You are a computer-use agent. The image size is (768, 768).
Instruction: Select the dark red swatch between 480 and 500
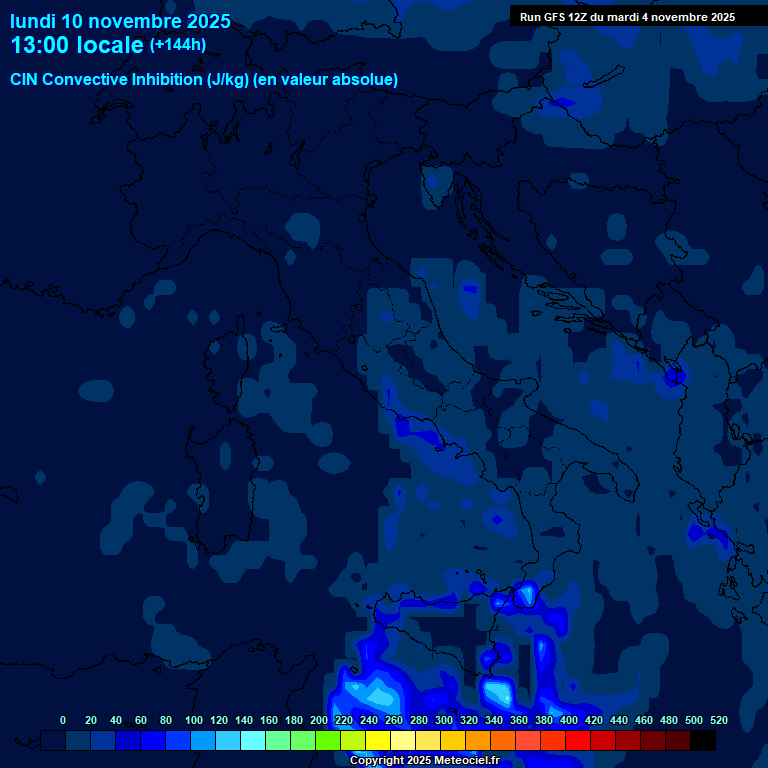(x=677, y=741)
